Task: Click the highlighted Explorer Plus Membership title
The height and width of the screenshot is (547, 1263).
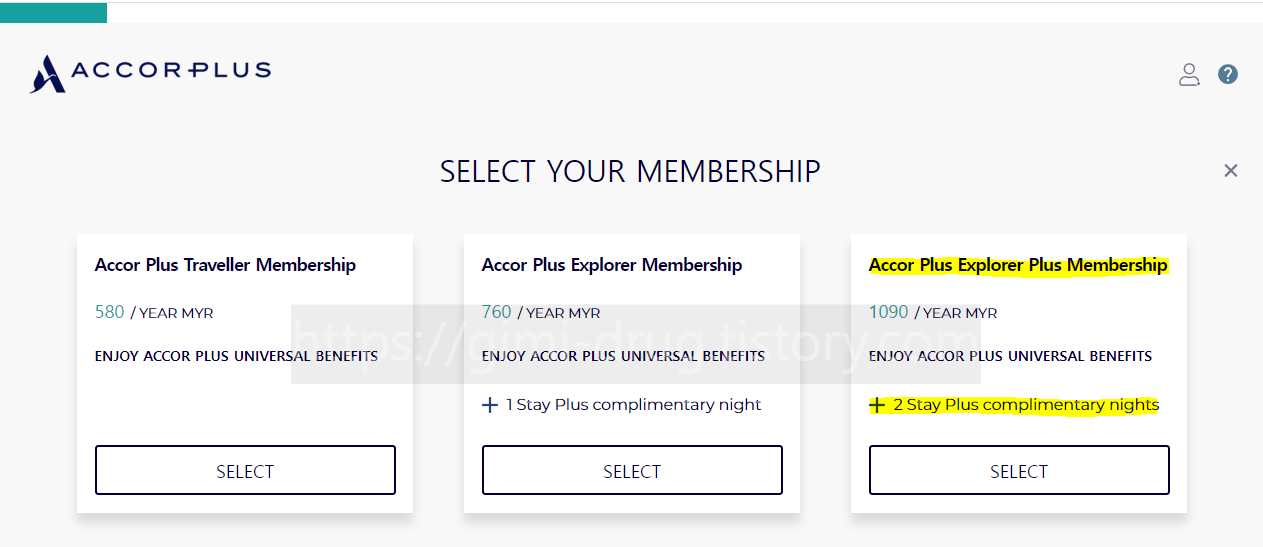Action: [x=1018, y=265]
